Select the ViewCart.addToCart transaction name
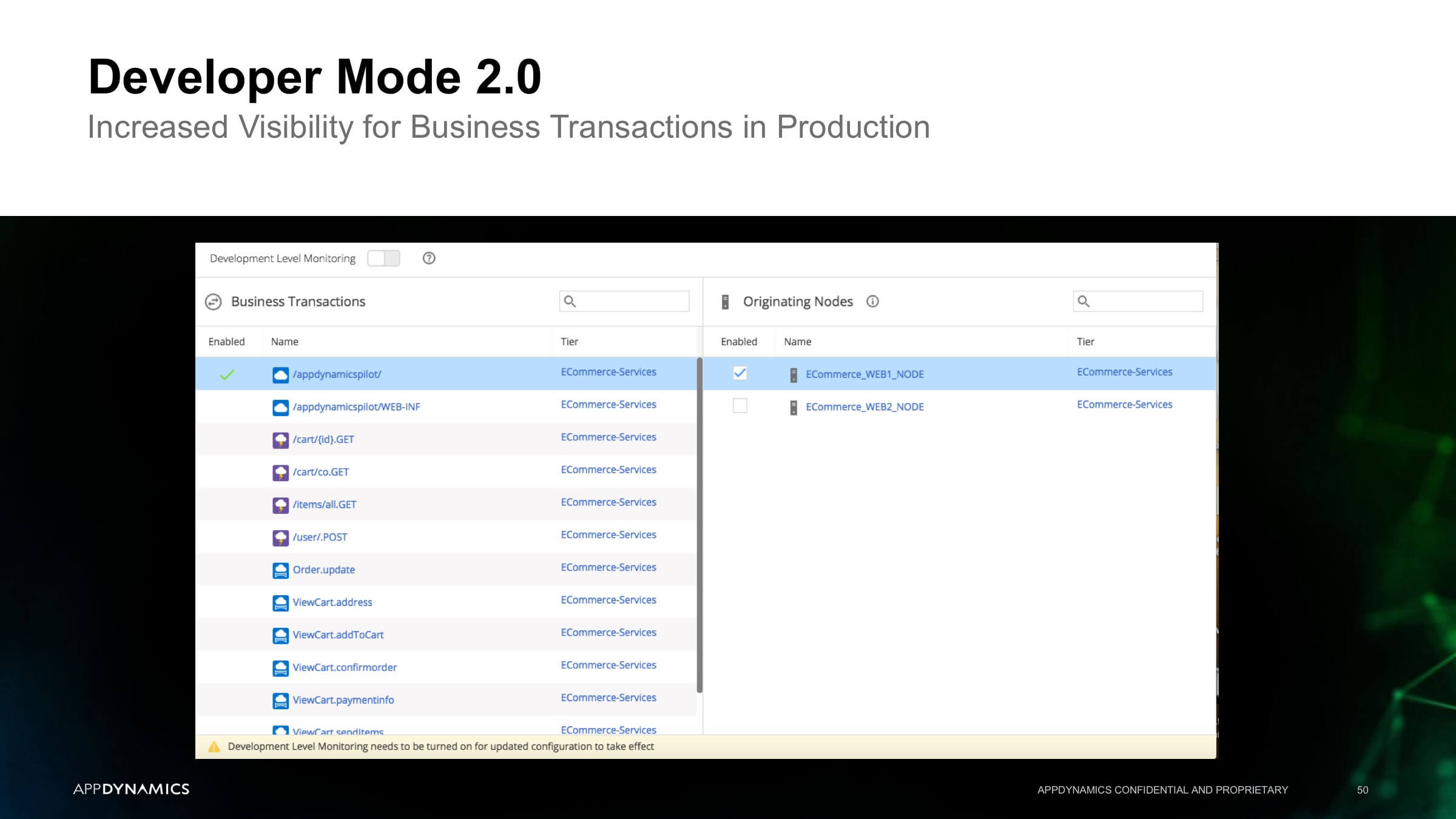1456x819 pixels. 339,635
